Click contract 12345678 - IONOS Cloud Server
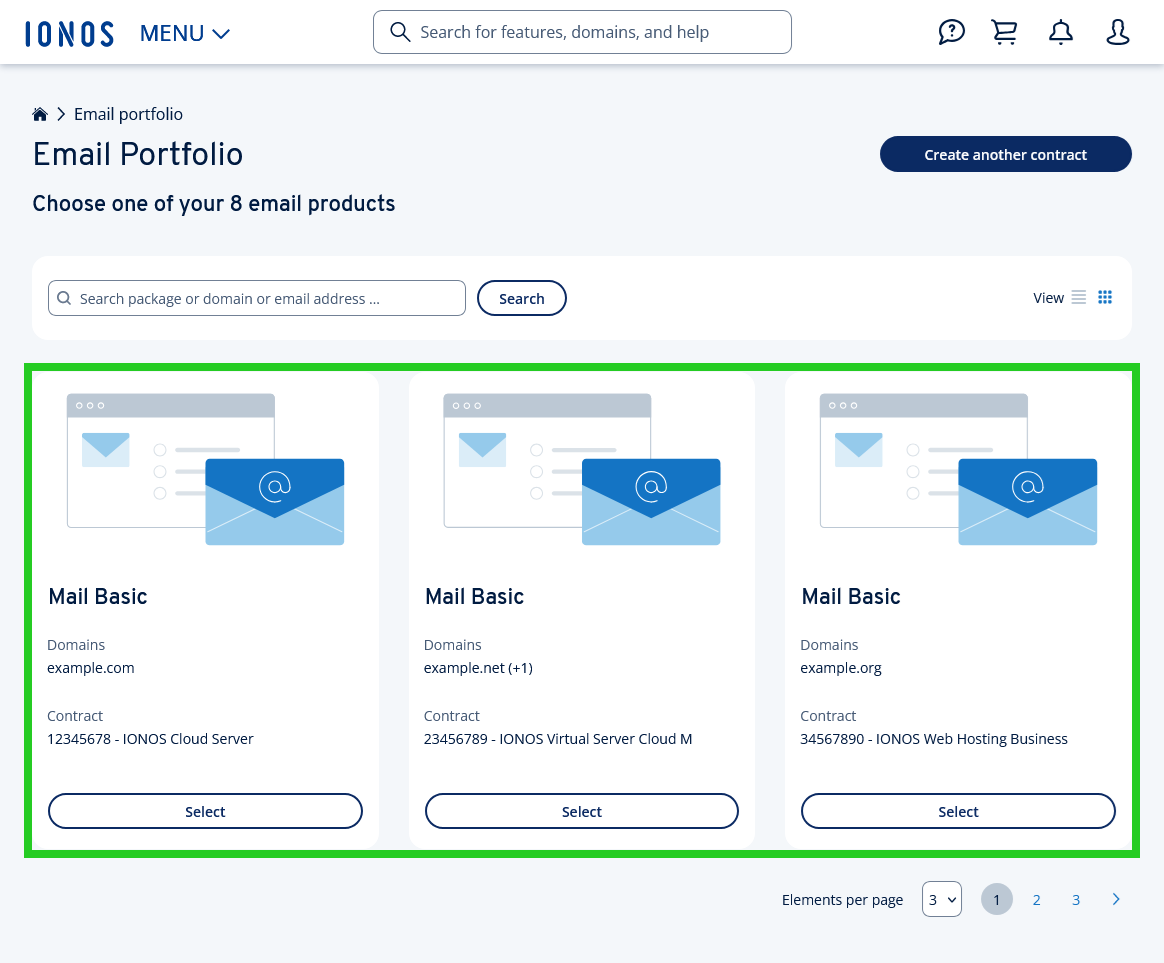 (x=150, y=739)
